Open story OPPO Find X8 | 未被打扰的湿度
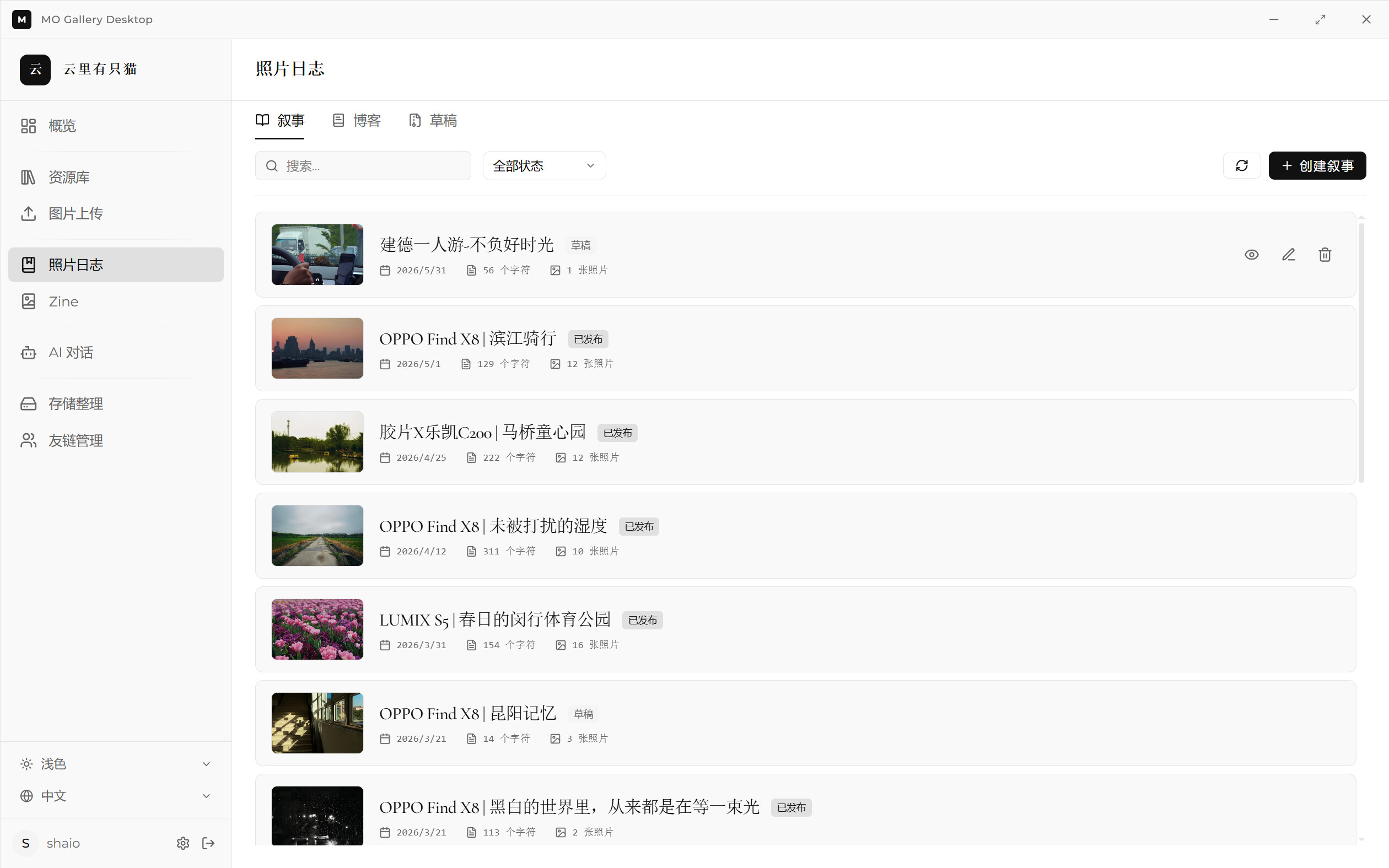 (493, 525)
